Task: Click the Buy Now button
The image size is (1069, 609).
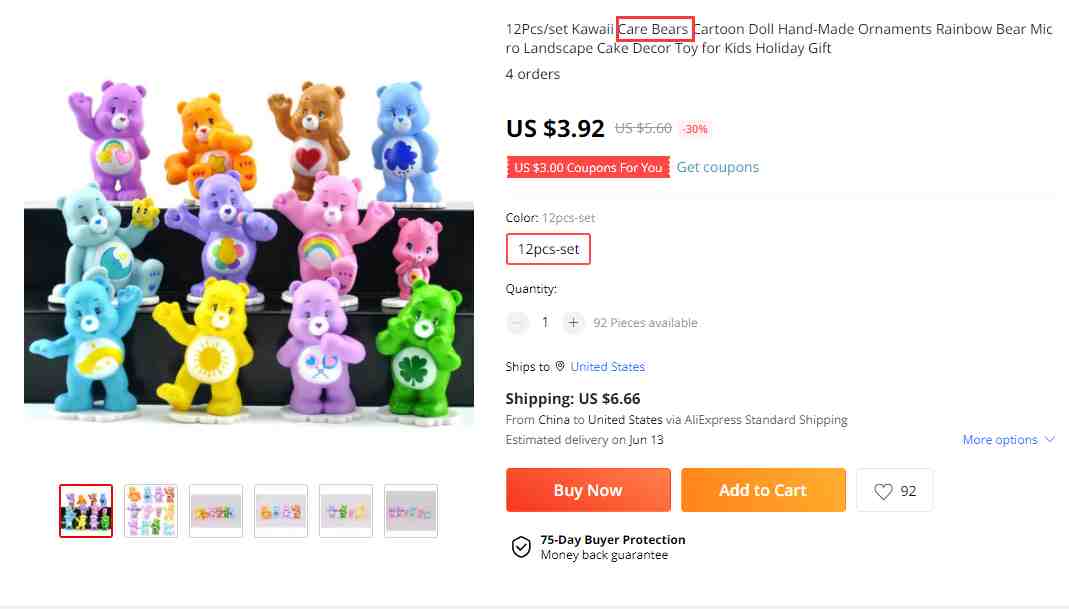Action: click(x=588, y=490)
